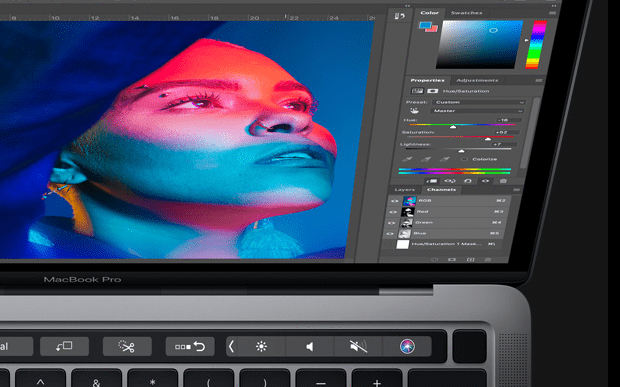The image size is (620, 387).
Task: Toggle visibility of the RGB channel
Action: (x=394, y=201)
